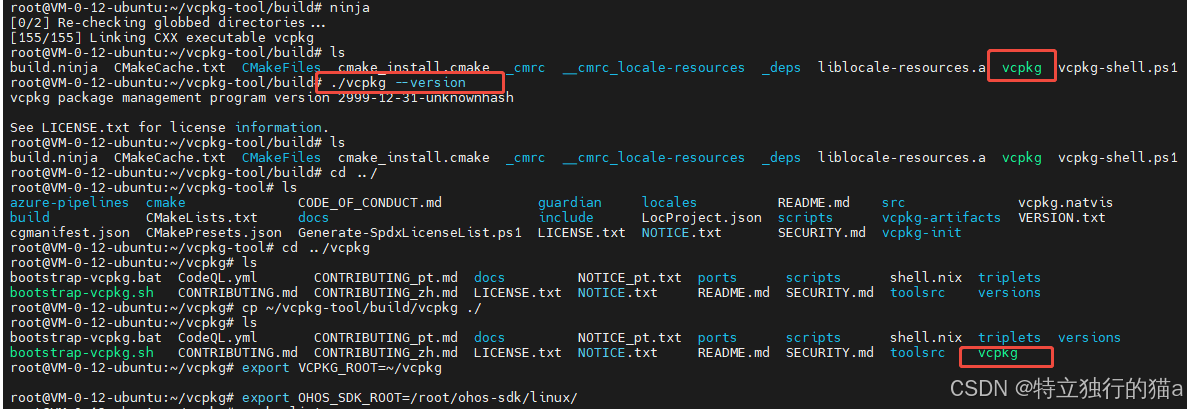Select the 'vcpkg-init' directory name
The image size is (1187, 409).
pyautogui.click(x=921, y=233)
